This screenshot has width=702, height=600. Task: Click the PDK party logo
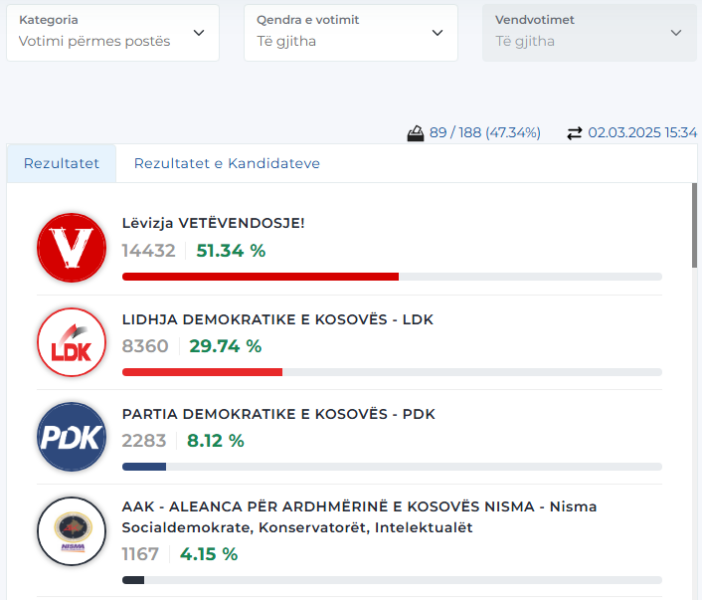[x=71, y=437]
